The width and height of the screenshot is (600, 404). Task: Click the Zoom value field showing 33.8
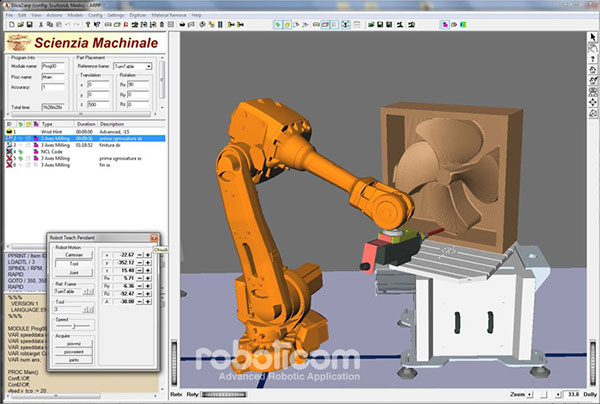click(x=573, y=394)
